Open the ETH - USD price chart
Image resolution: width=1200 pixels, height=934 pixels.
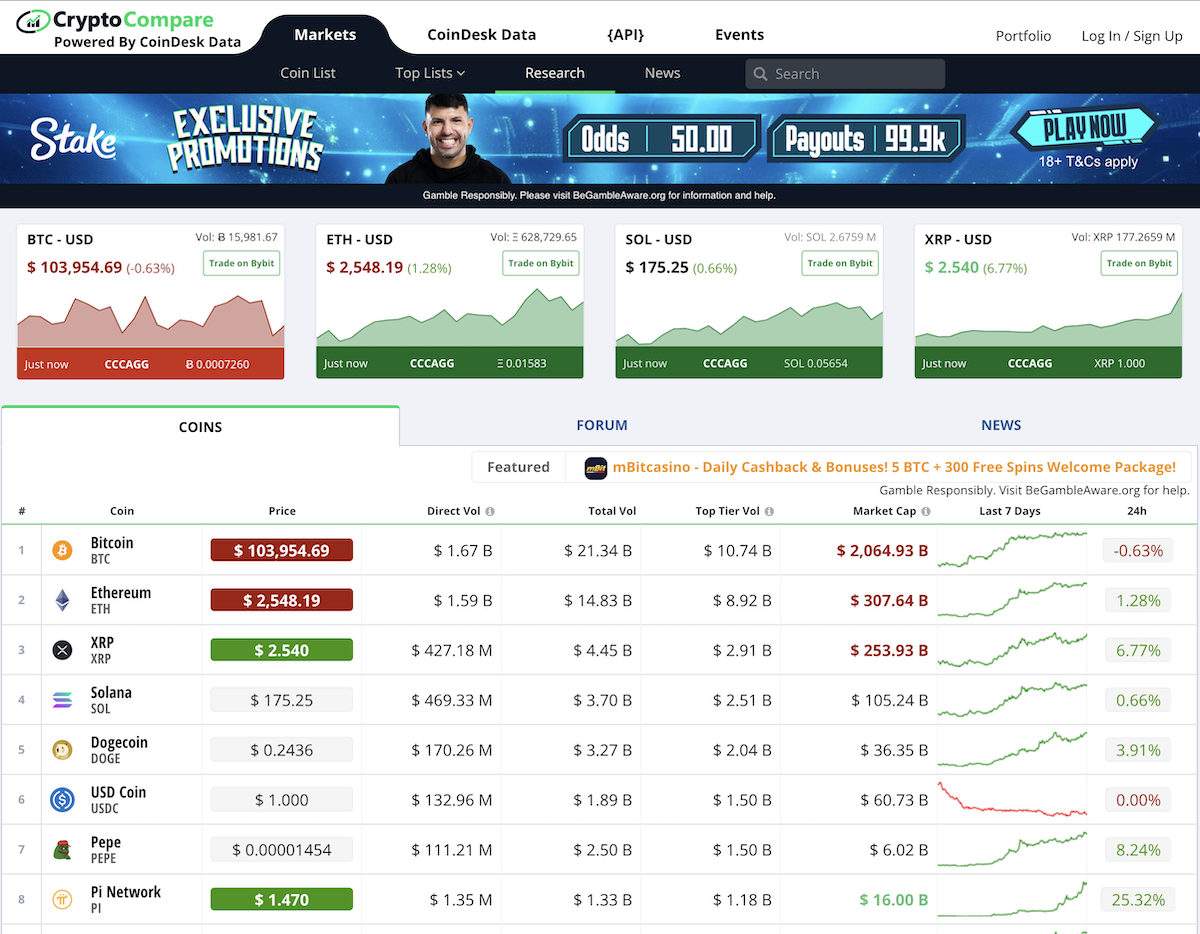point(450,318)
